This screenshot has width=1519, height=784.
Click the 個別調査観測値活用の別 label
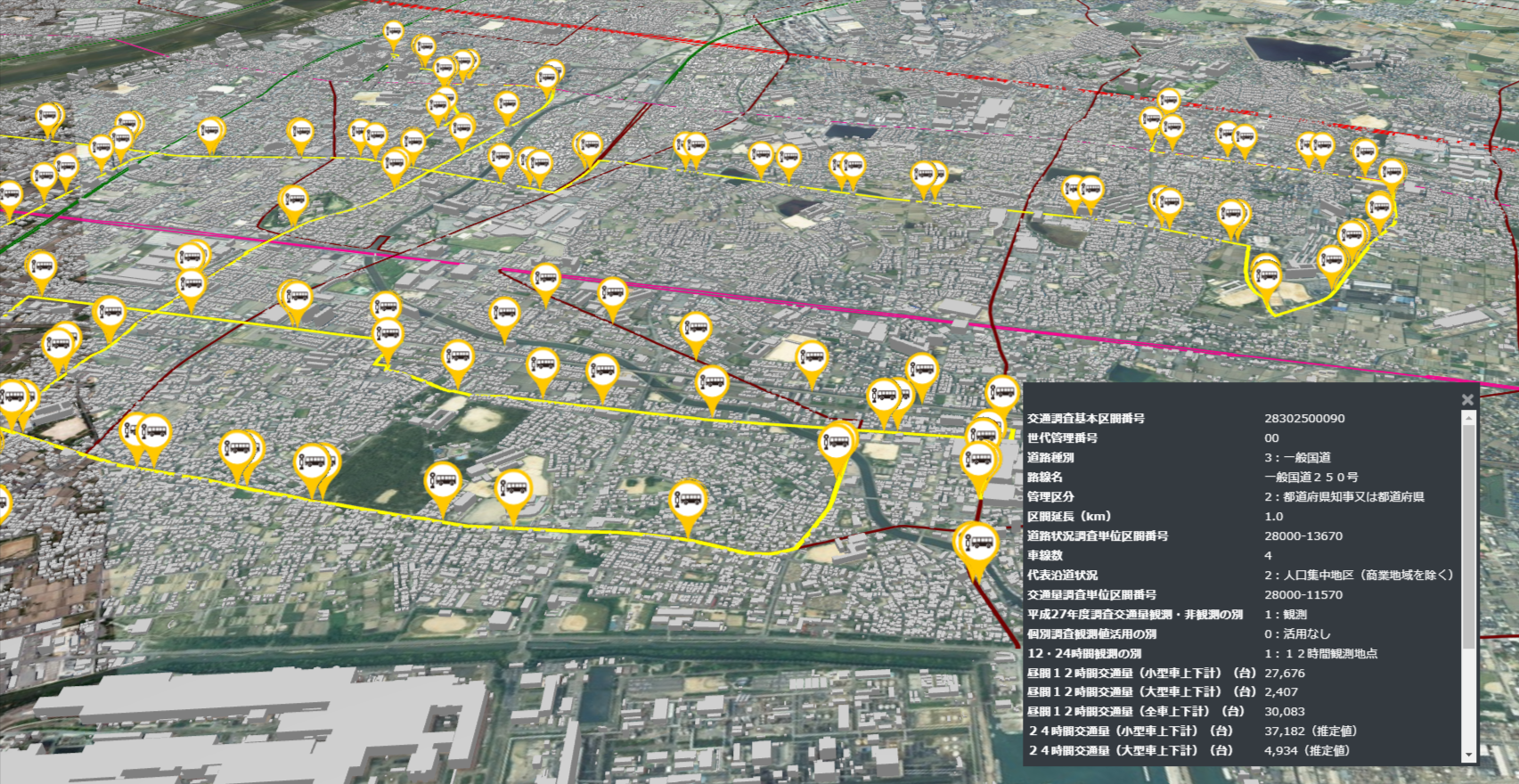(1092, 633)
